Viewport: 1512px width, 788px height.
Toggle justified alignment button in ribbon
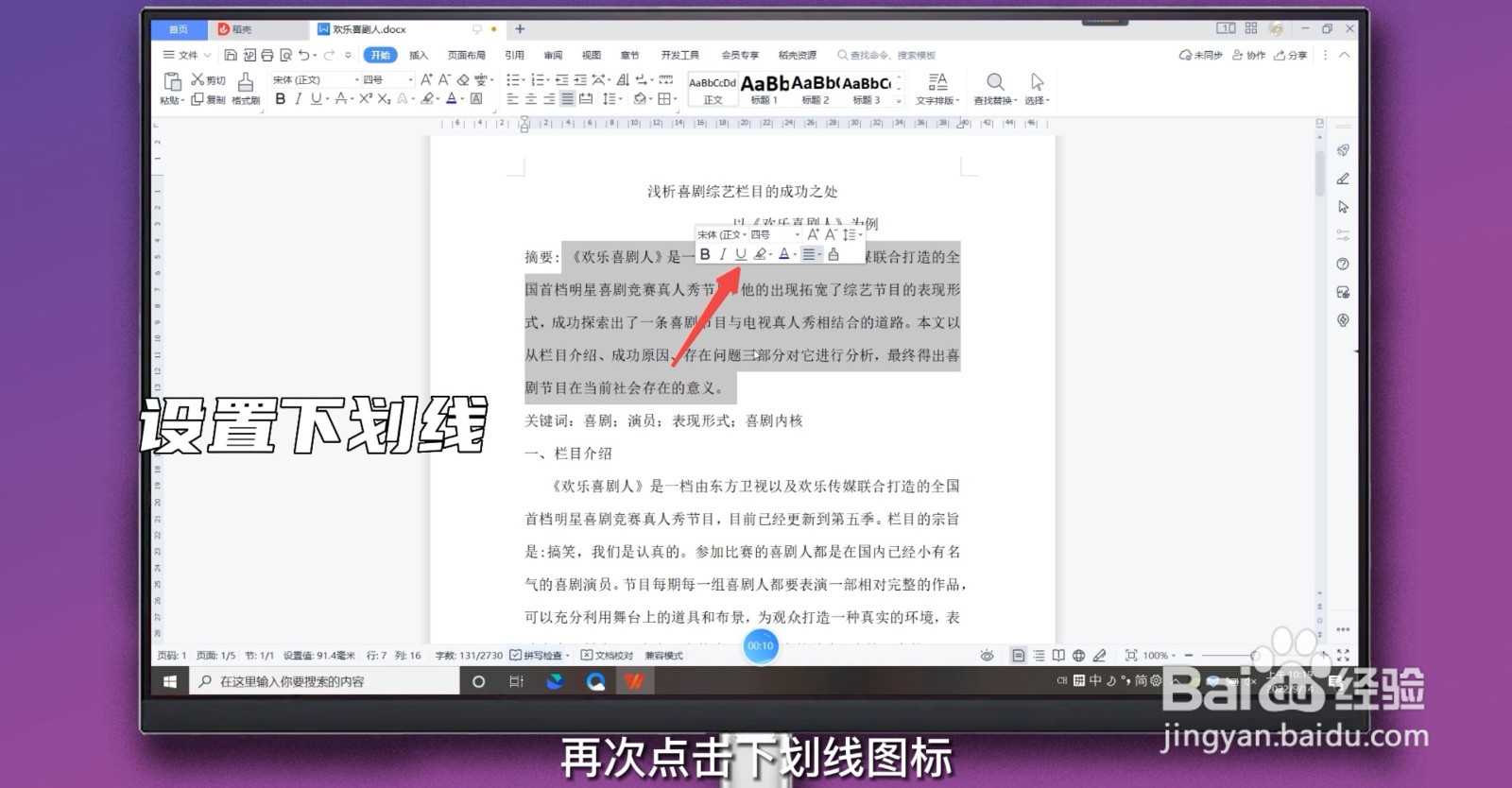pyautogui.click(x=567, y=98)
